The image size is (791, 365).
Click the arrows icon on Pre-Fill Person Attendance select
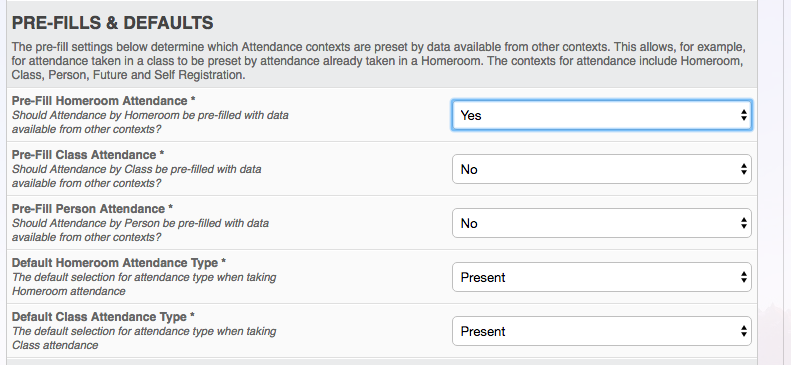(744, 223)
